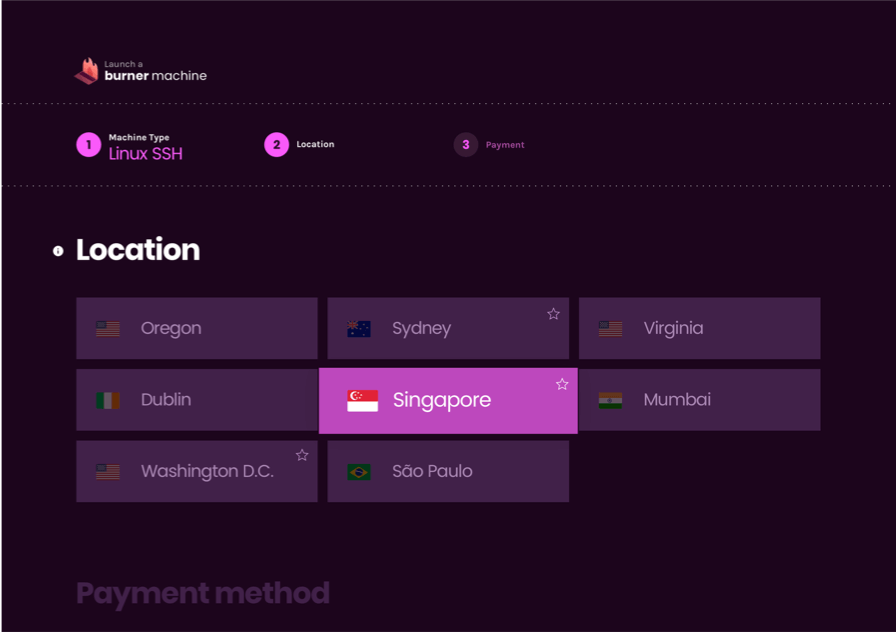Screen dimensions: 896x632
Task: Toggle the star on Sydney location
Action: click(x=553, y=314)
